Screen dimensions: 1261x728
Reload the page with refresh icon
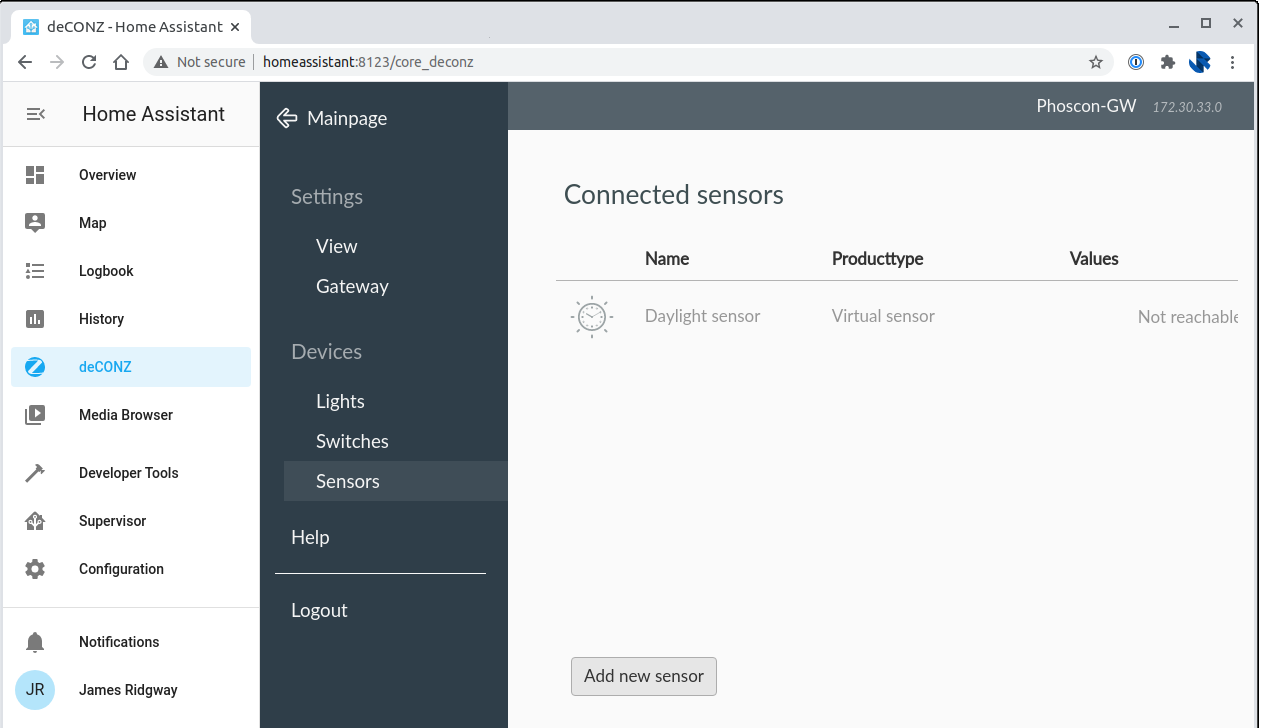click(89, 62)
